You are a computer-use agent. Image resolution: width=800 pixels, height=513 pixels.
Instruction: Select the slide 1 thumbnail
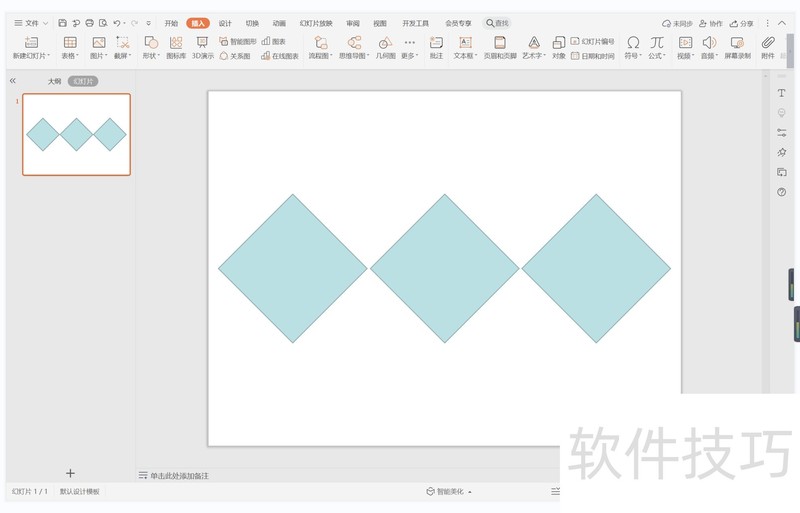tap(76, 135)
